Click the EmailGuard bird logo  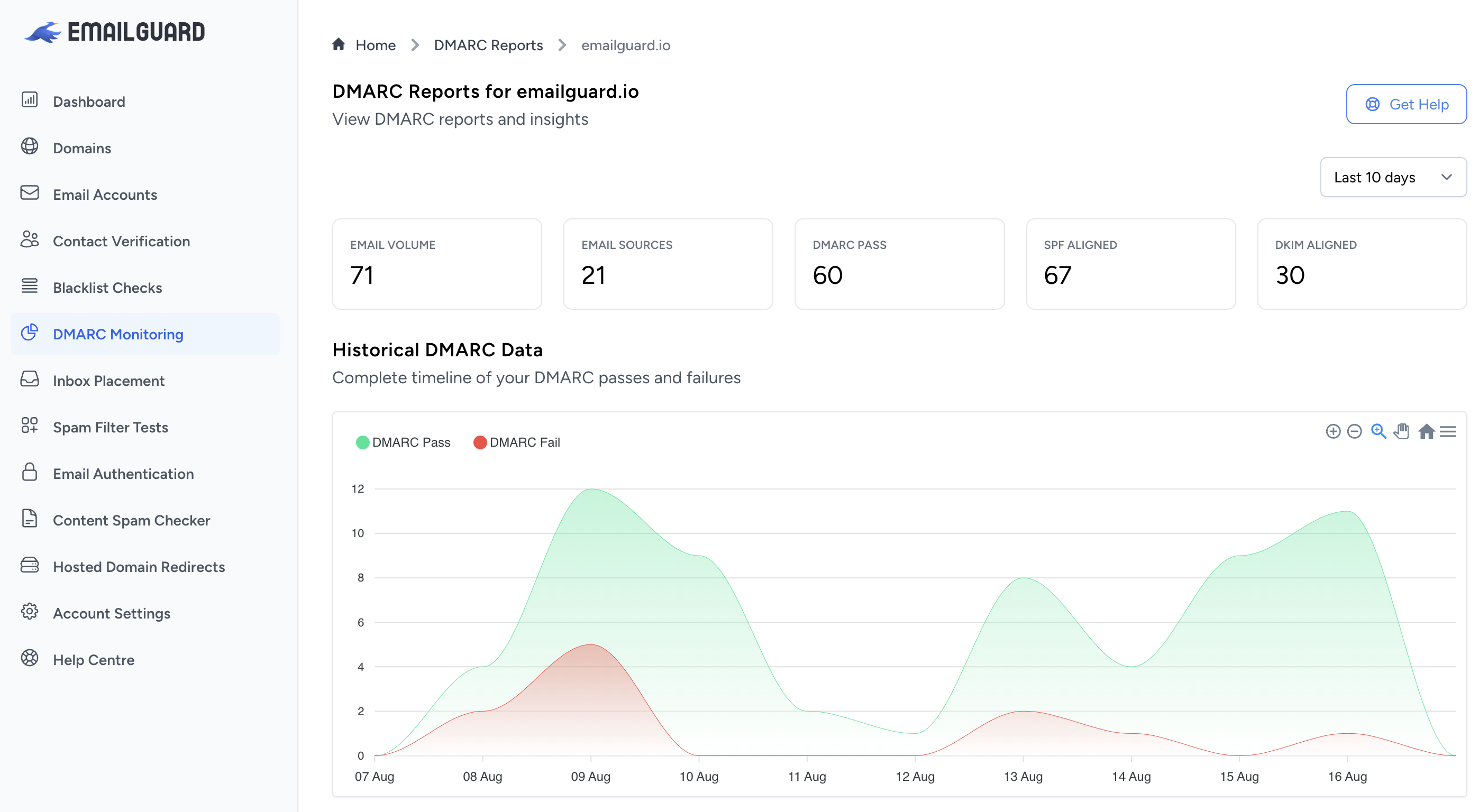[x=42, y=32]
